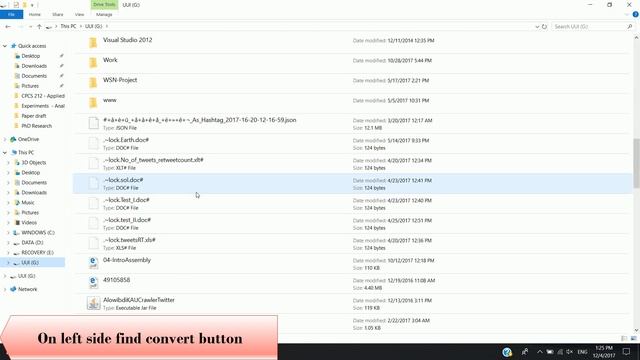640x360 pixels.
Task: Open Help question mark icon
Action: (636, 14)
